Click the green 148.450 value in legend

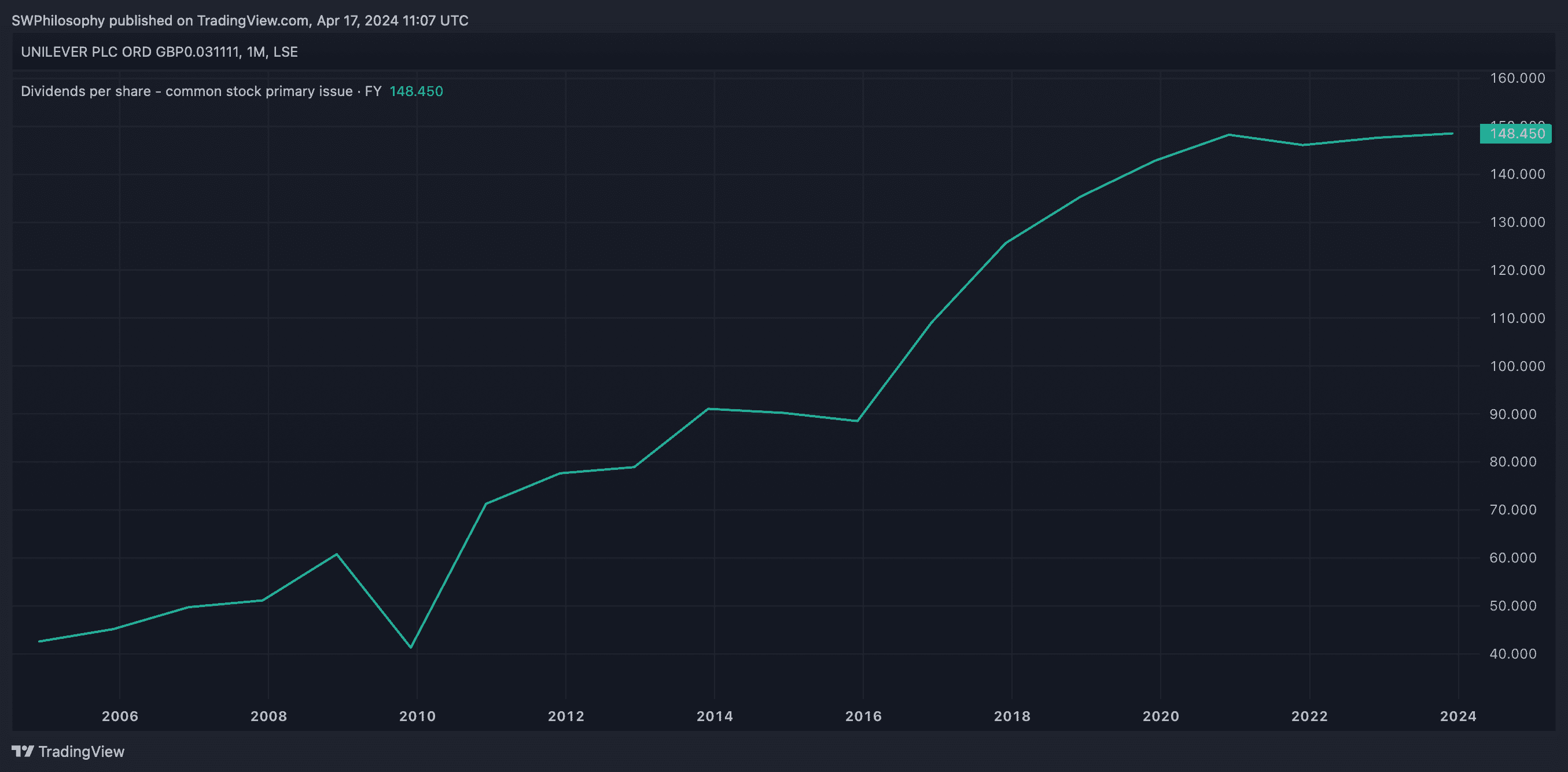point(416,91)
